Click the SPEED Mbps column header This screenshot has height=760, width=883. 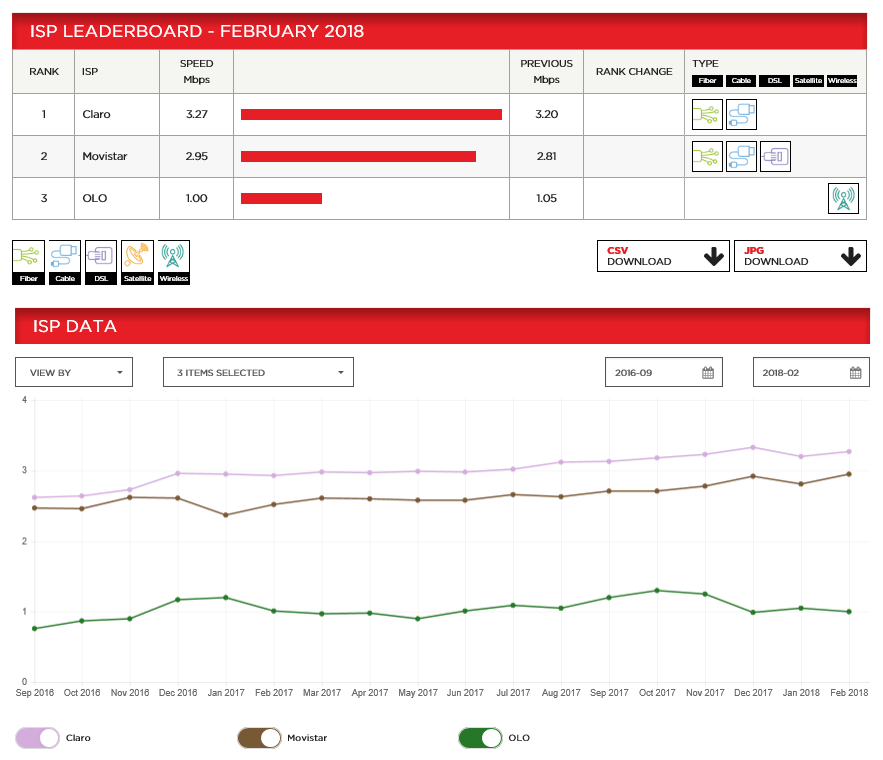point(197,71)
